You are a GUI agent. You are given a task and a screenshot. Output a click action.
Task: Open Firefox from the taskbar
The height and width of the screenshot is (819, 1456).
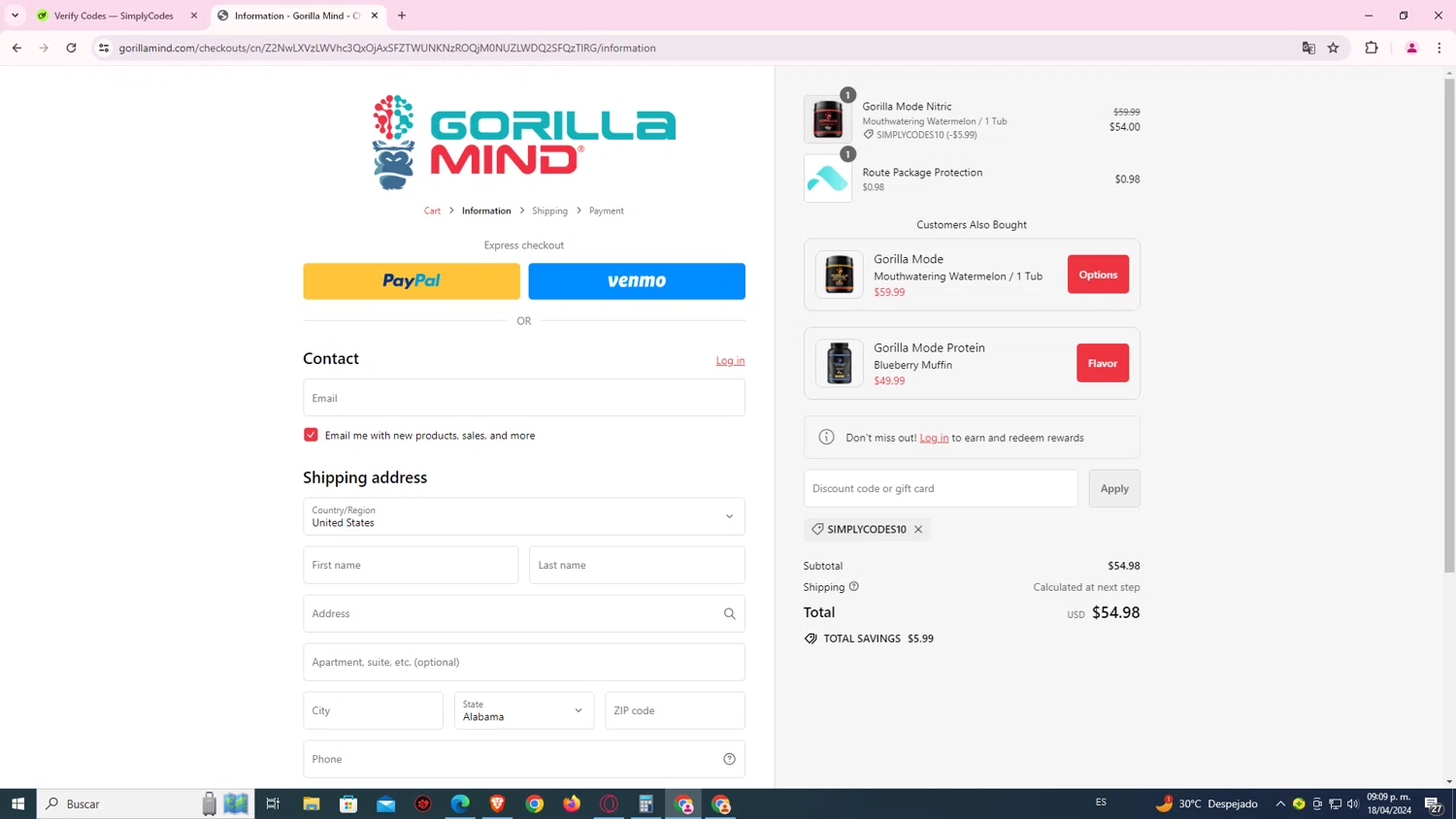(x=572, y=803)
